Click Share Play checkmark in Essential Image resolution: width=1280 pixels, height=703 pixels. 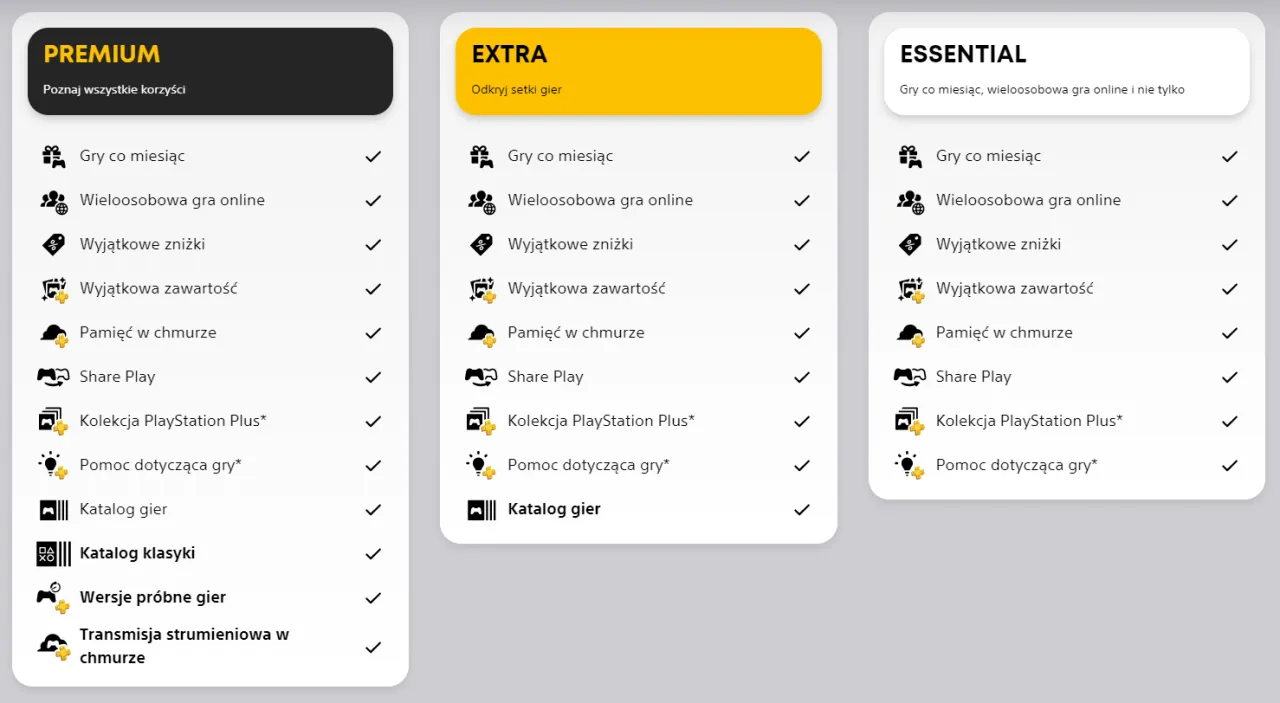coord(1229,377)
